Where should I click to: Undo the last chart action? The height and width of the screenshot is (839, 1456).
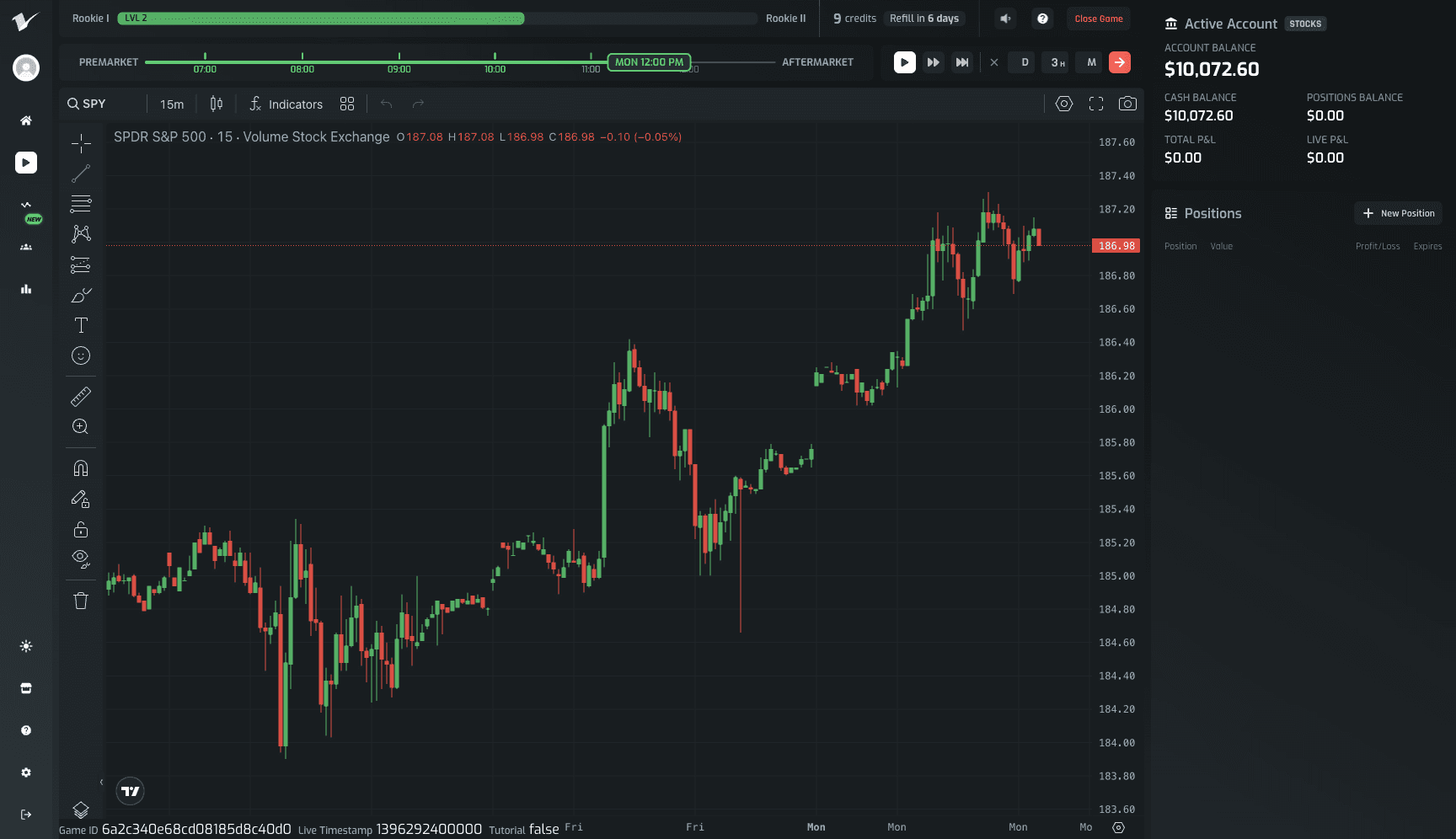[387, 104]
